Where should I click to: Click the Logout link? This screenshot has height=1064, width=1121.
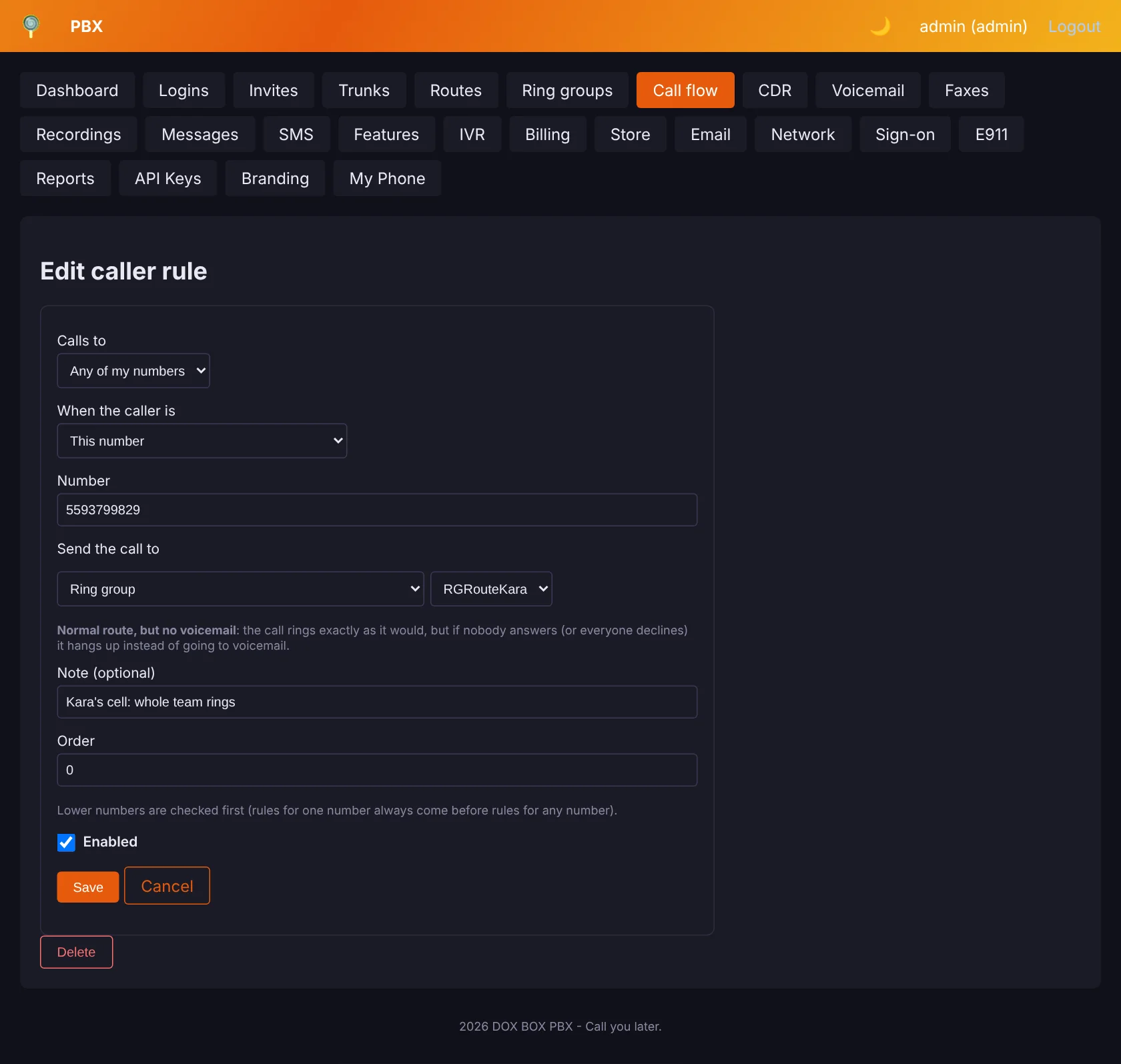[1074, 26]
